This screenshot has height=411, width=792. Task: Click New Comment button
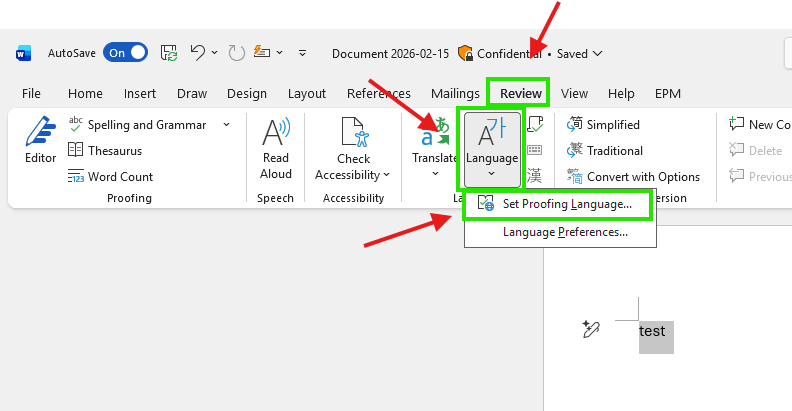759,124
